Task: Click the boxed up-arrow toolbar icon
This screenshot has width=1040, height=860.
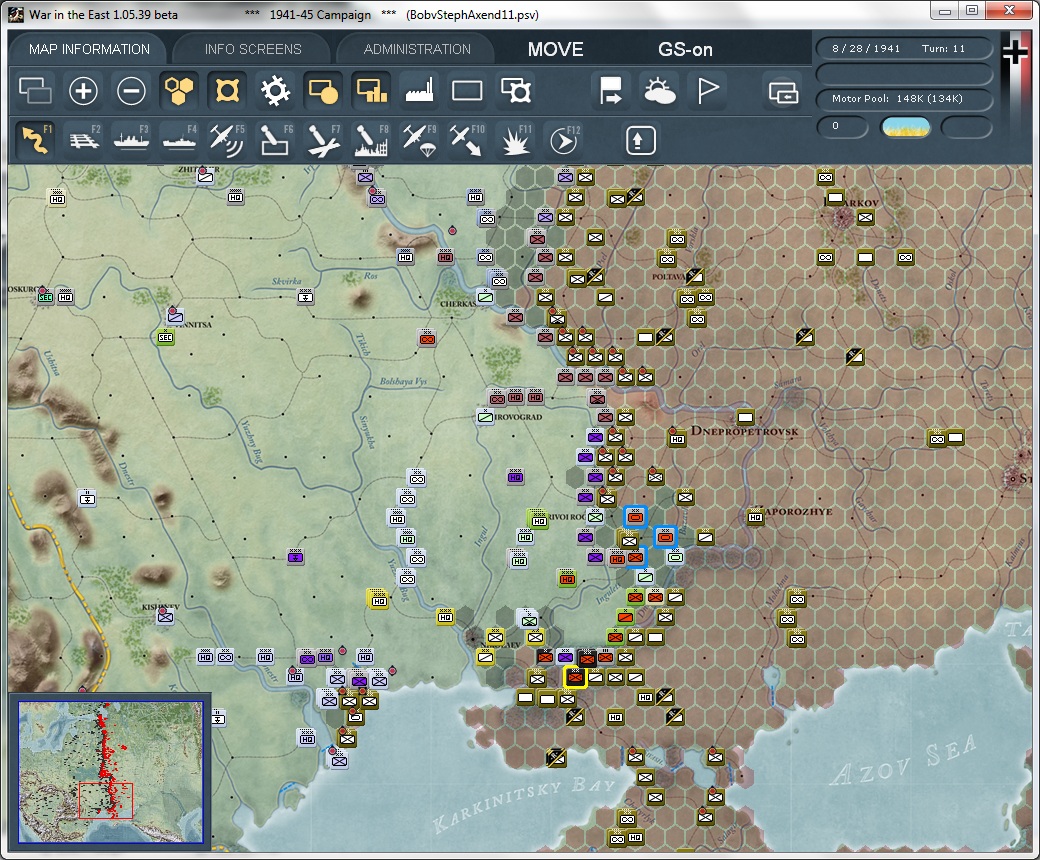Action: click(640, 140)
